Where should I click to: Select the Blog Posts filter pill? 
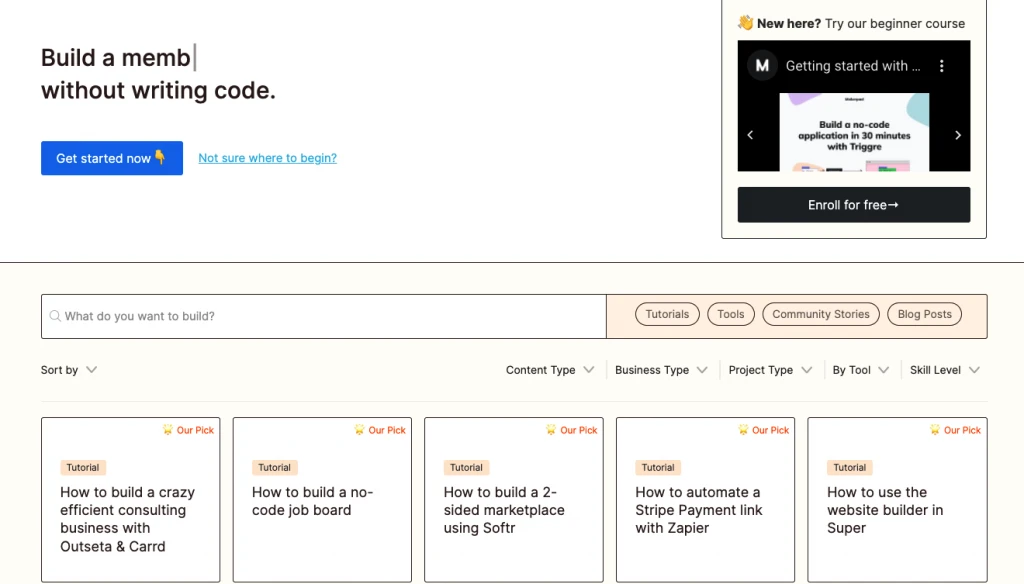click(x=924, y=314)
